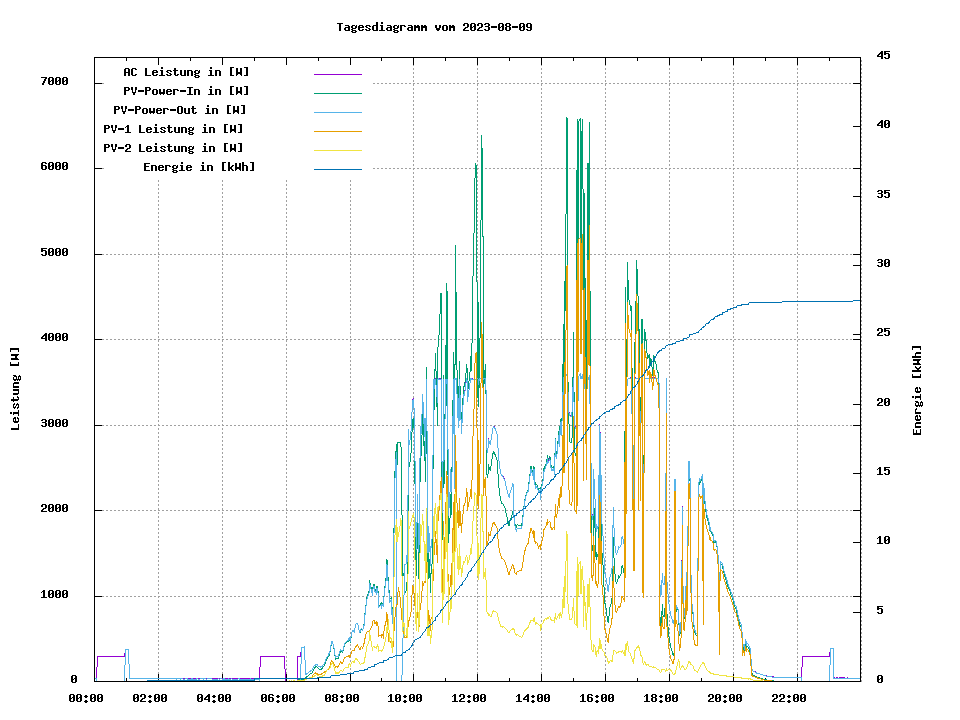Select the PV-Power-In in [W] legend label

(193, 91)
